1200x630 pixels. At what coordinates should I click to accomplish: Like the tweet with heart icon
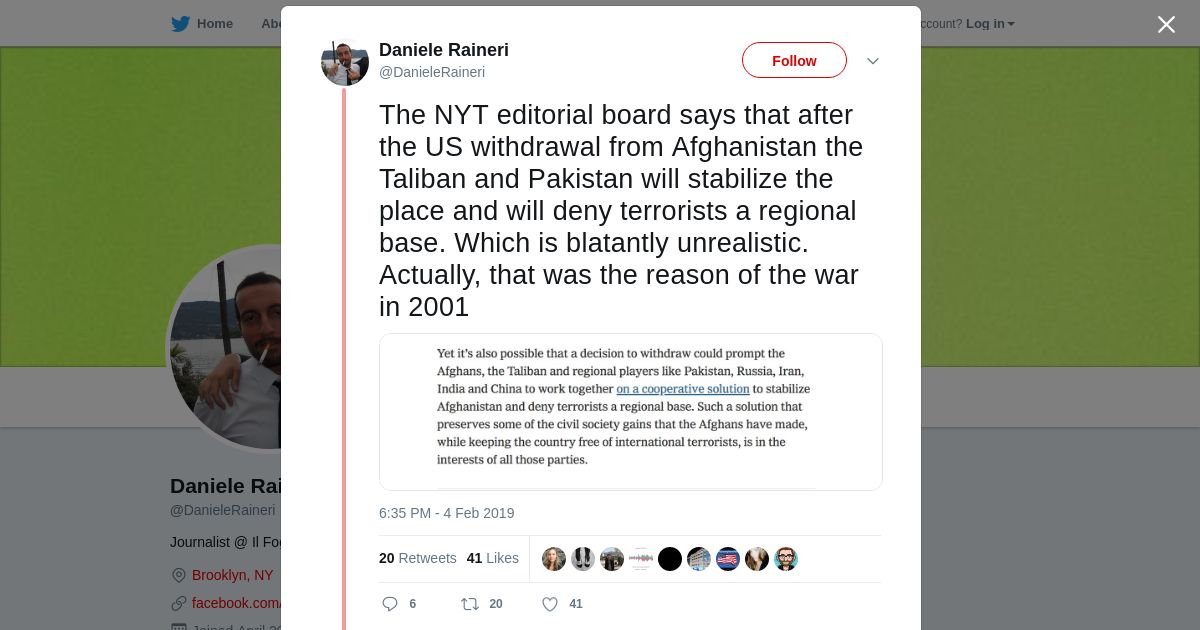pyautogui.click(x=549, y=604)
